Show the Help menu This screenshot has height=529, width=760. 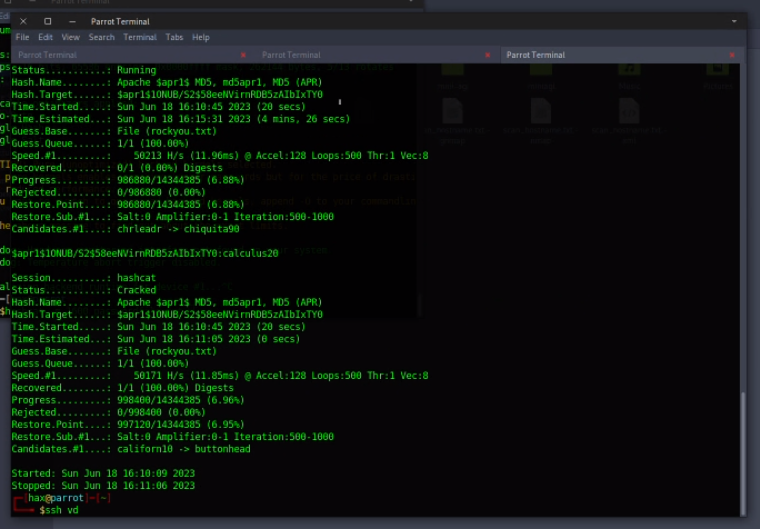[x=201, y=37]
